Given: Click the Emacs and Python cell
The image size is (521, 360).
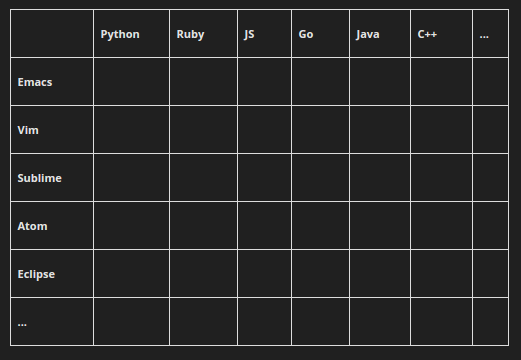Looking at the screenshot, I should click(x=131, y=82).
